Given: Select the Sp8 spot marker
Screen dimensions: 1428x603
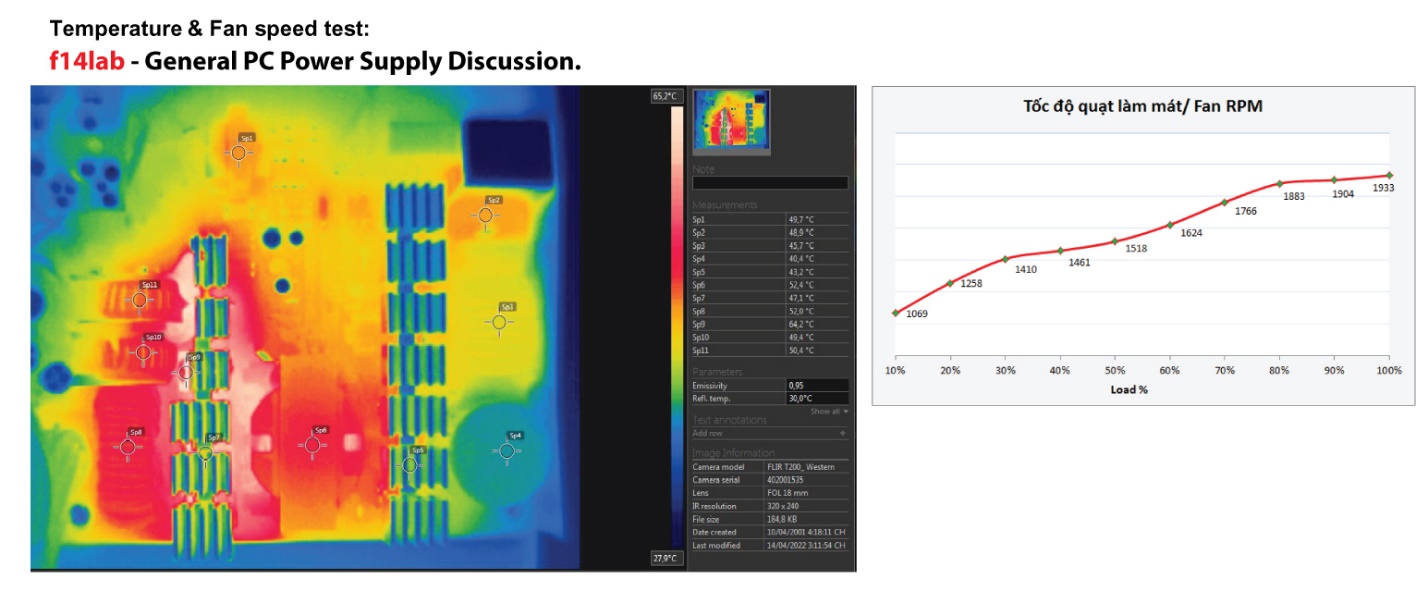Looking at the screenshot, I should point(128,446).
